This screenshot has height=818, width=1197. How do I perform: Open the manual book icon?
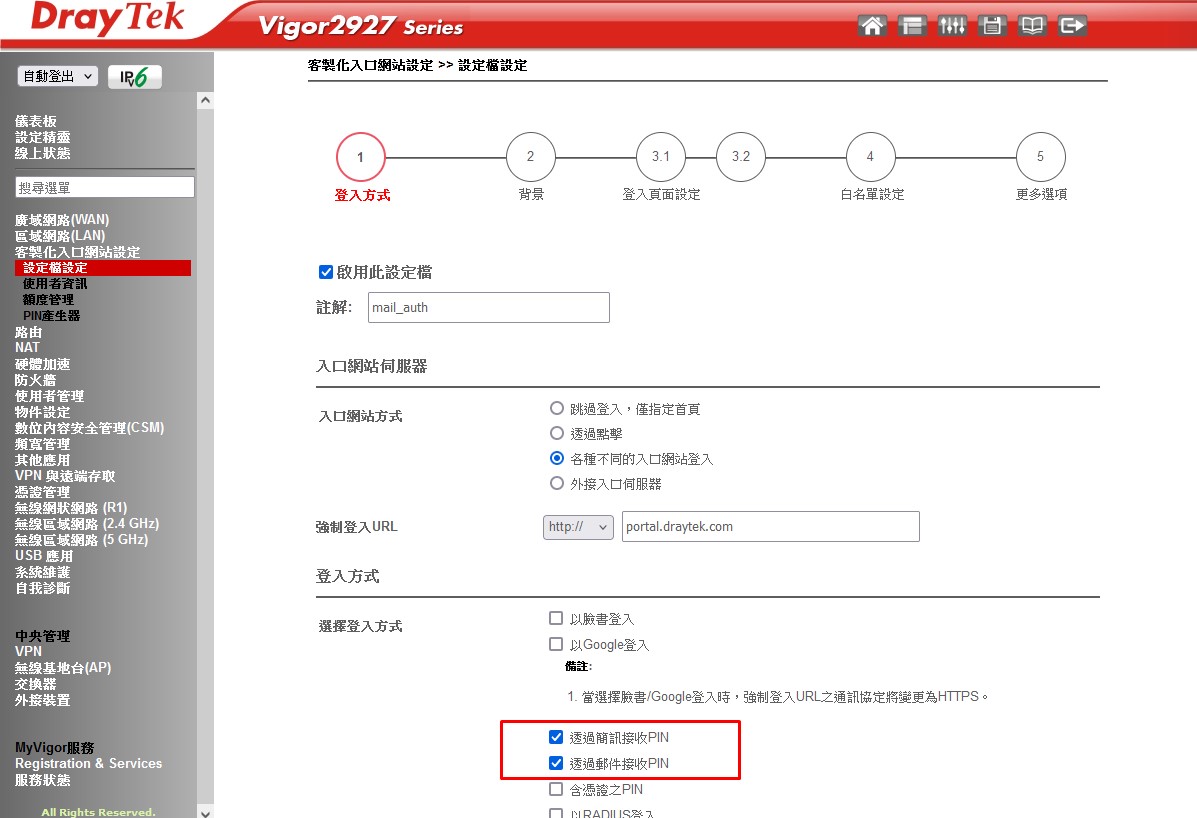click(x=1031, y=26)
